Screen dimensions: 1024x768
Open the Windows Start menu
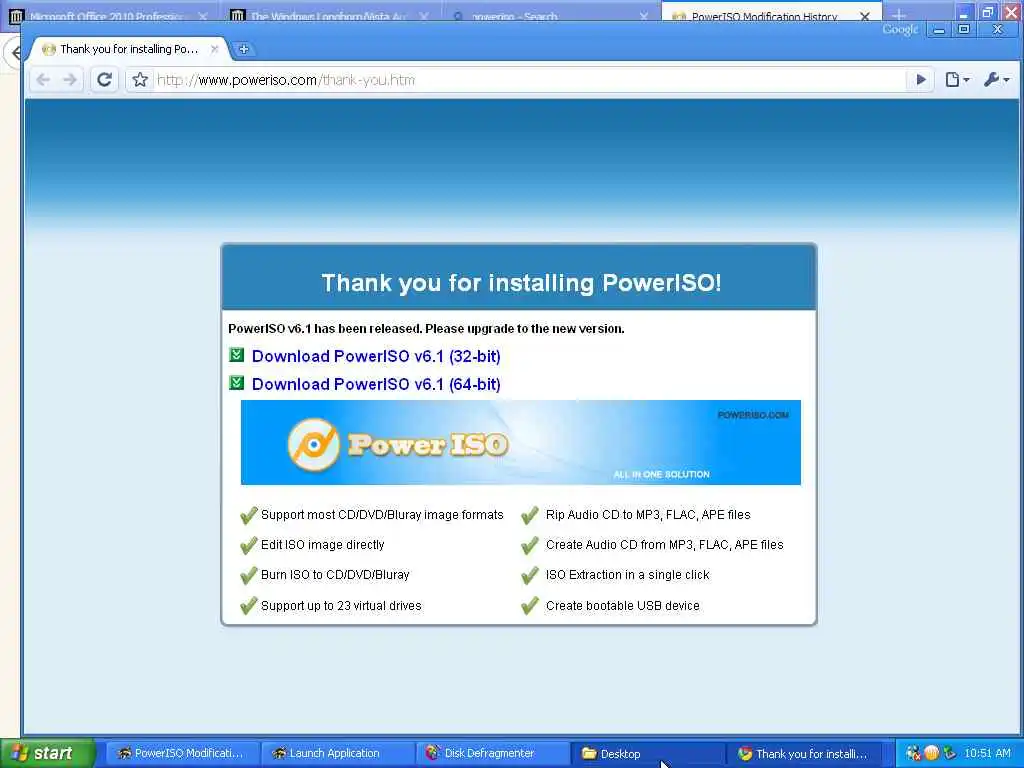click(46, 753)
